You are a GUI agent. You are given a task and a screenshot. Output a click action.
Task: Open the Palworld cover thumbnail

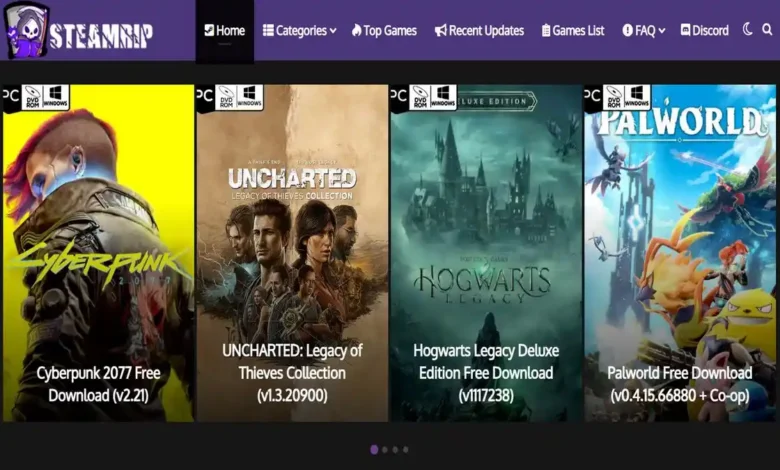point(680,253)
